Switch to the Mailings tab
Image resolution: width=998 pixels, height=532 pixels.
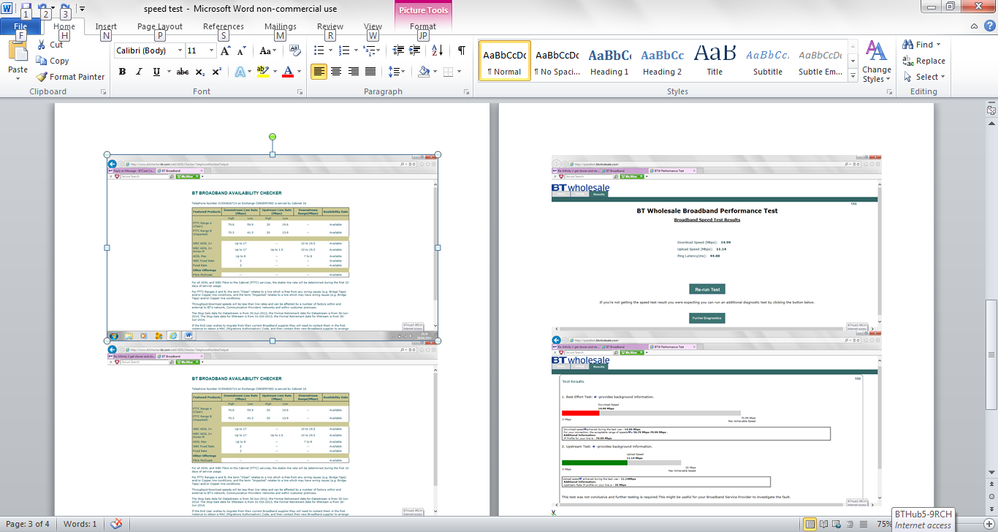click(x=280, y=26)
